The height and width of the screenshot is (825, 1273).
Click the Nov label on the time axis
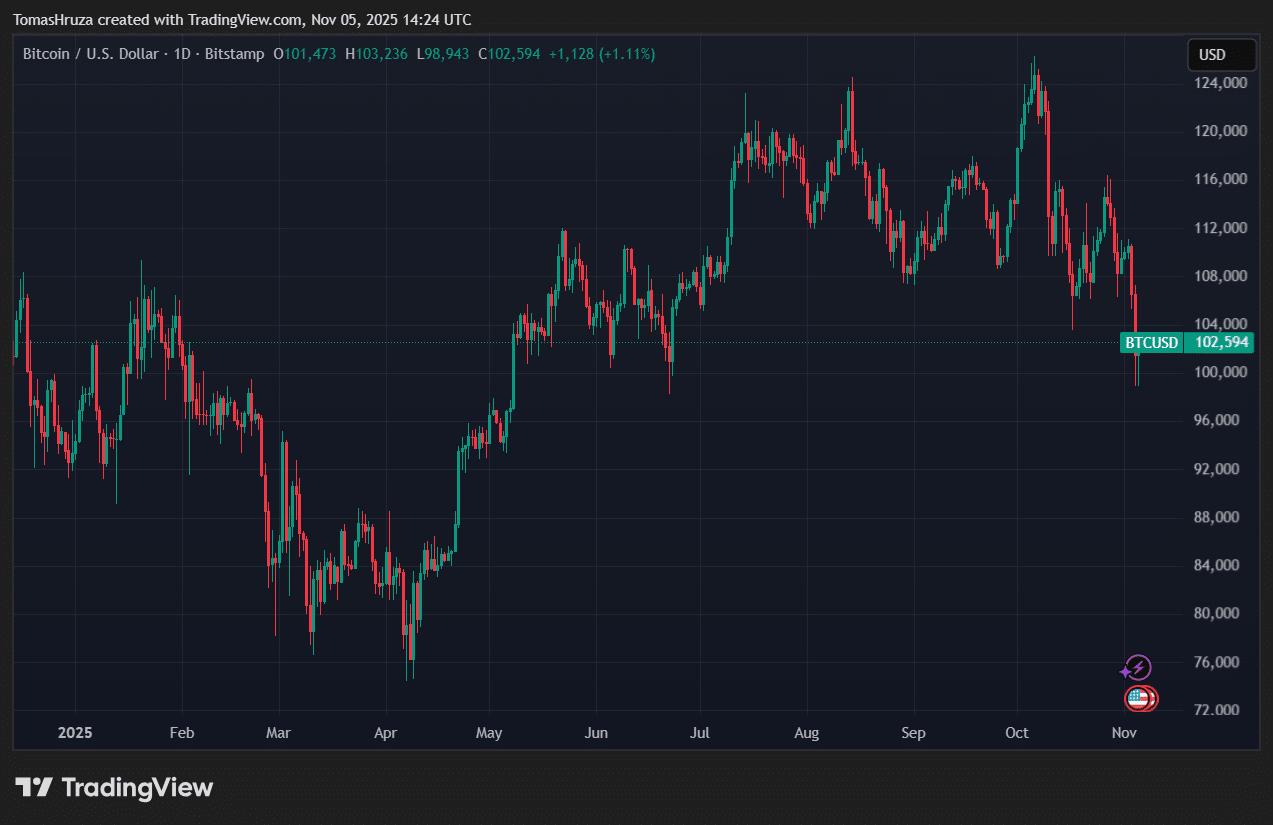coord(1124,733)
